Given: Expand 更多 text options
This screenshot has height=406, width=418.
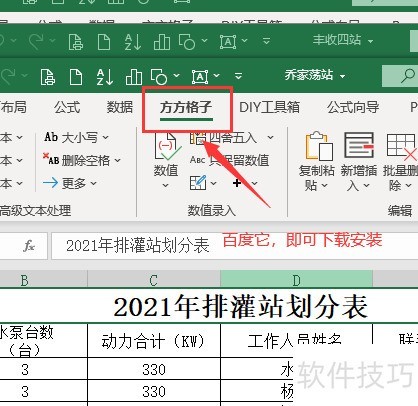Looking at the screenshot, I should tap(70, 183).
